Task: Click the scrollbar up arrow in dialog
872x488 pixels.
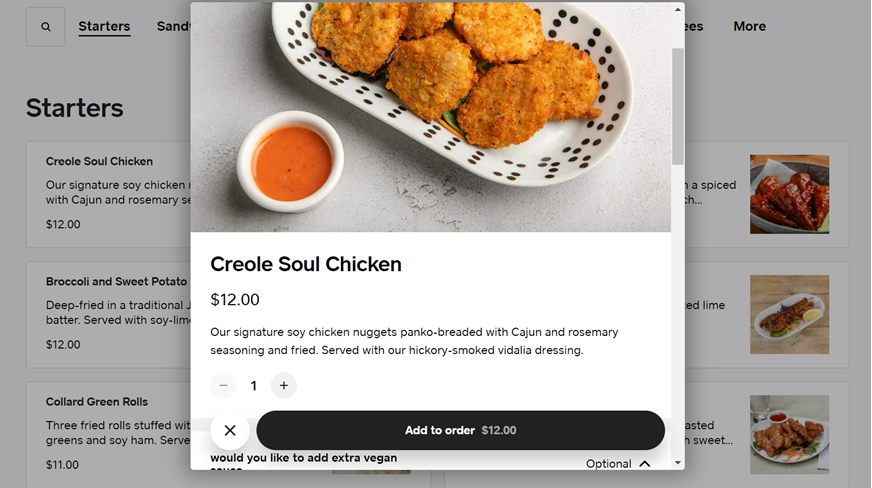Action: (x=678, y=9)
